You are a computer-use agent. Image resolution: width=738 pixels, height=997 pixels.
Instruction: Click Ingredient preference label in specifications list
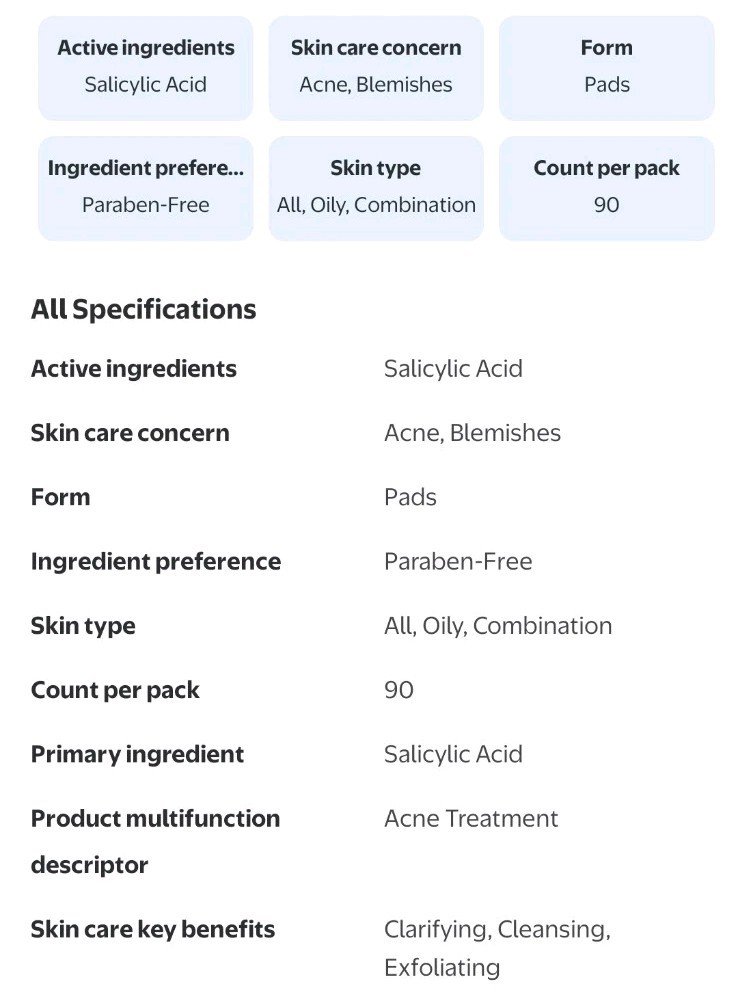pos(156,561)
